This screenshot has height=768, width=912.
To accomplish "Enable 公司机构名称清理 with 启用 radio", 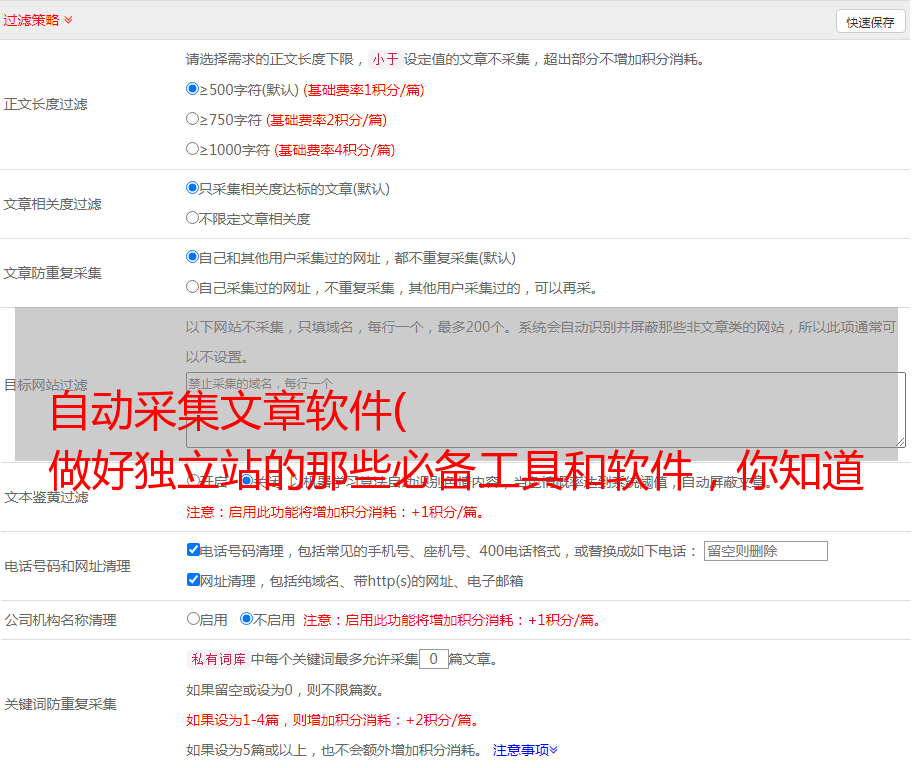I will [194, 619].
